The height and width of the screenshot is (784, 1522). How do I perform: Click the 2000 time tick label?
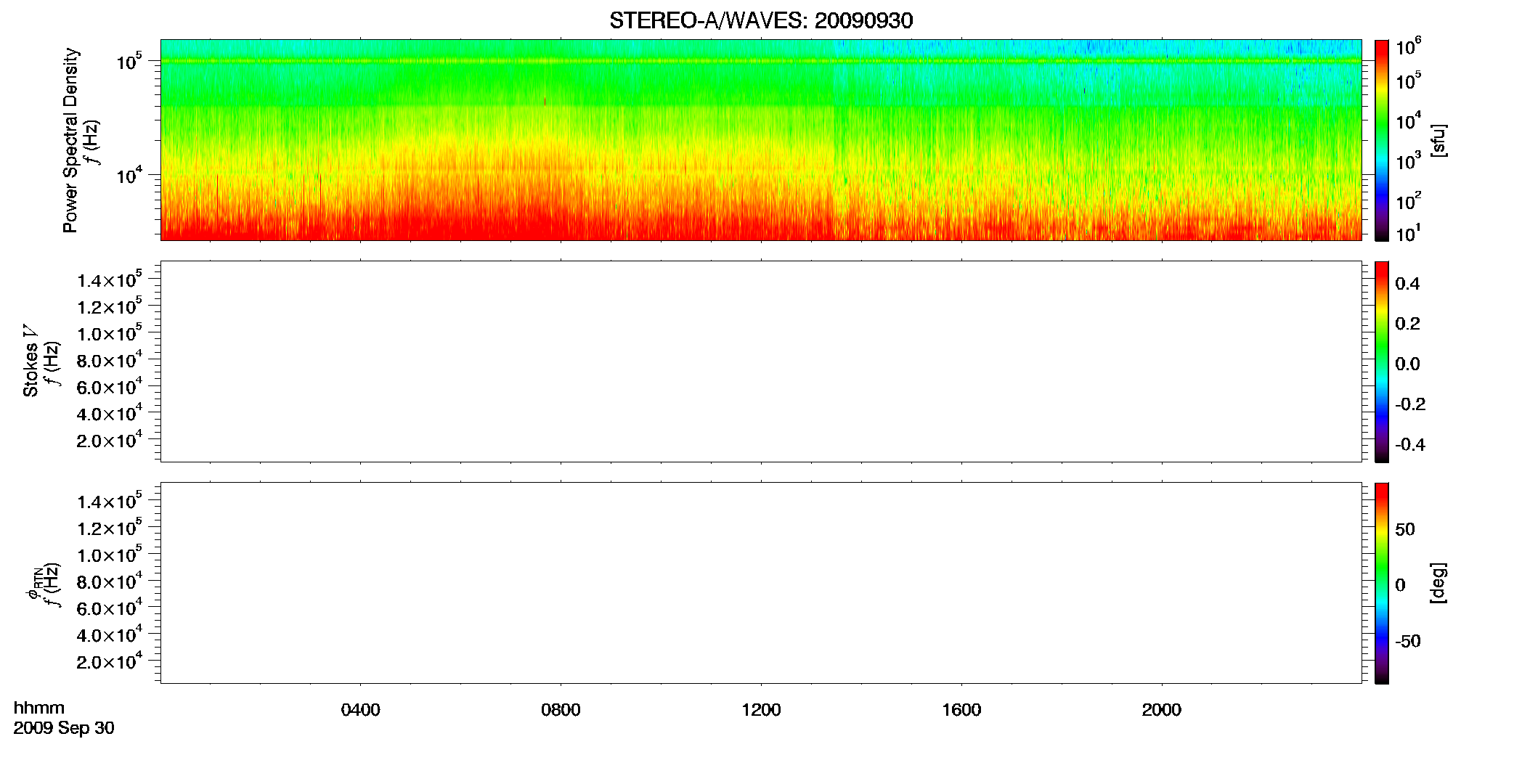click(x=1162, y=710)
